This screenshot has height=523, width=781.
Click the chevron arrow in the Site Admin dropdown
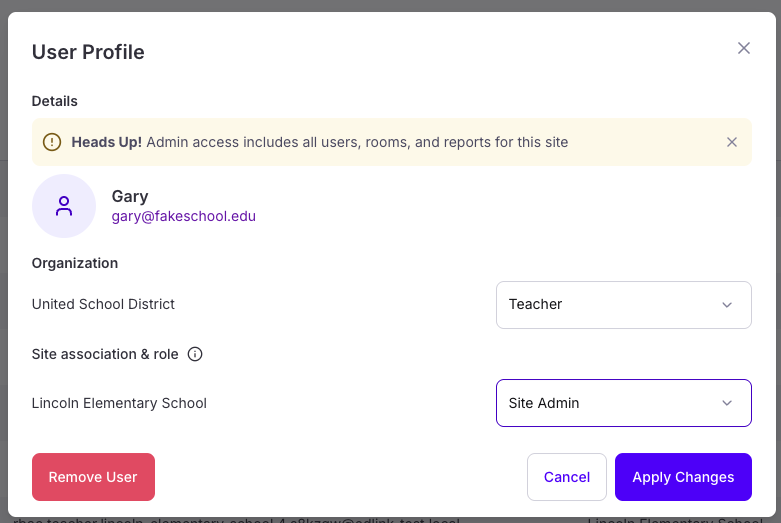727,403
